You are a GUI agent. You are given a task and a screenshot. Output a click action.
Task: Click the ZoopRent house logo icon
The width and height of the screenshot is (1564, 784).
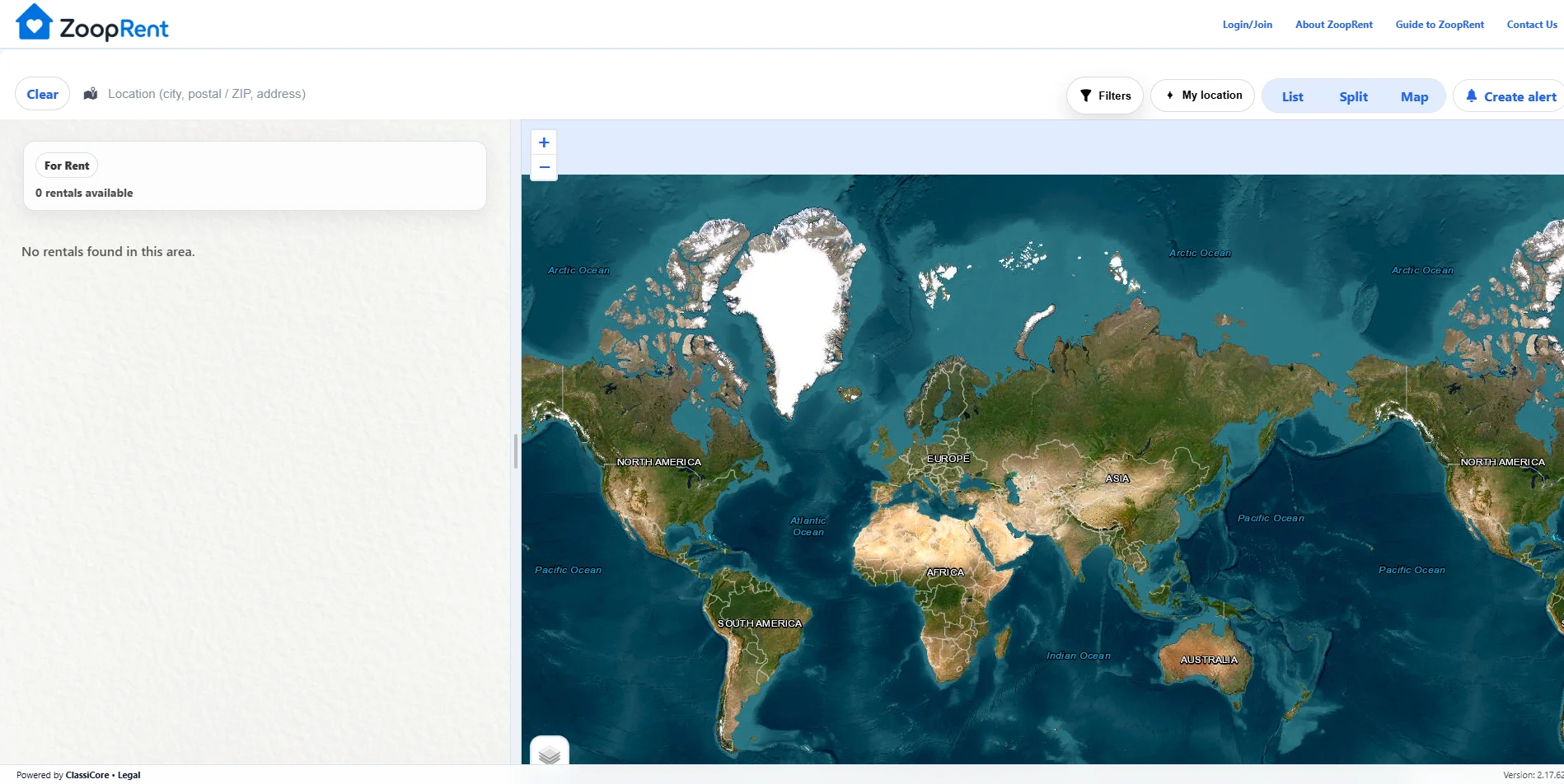[34, 22]
